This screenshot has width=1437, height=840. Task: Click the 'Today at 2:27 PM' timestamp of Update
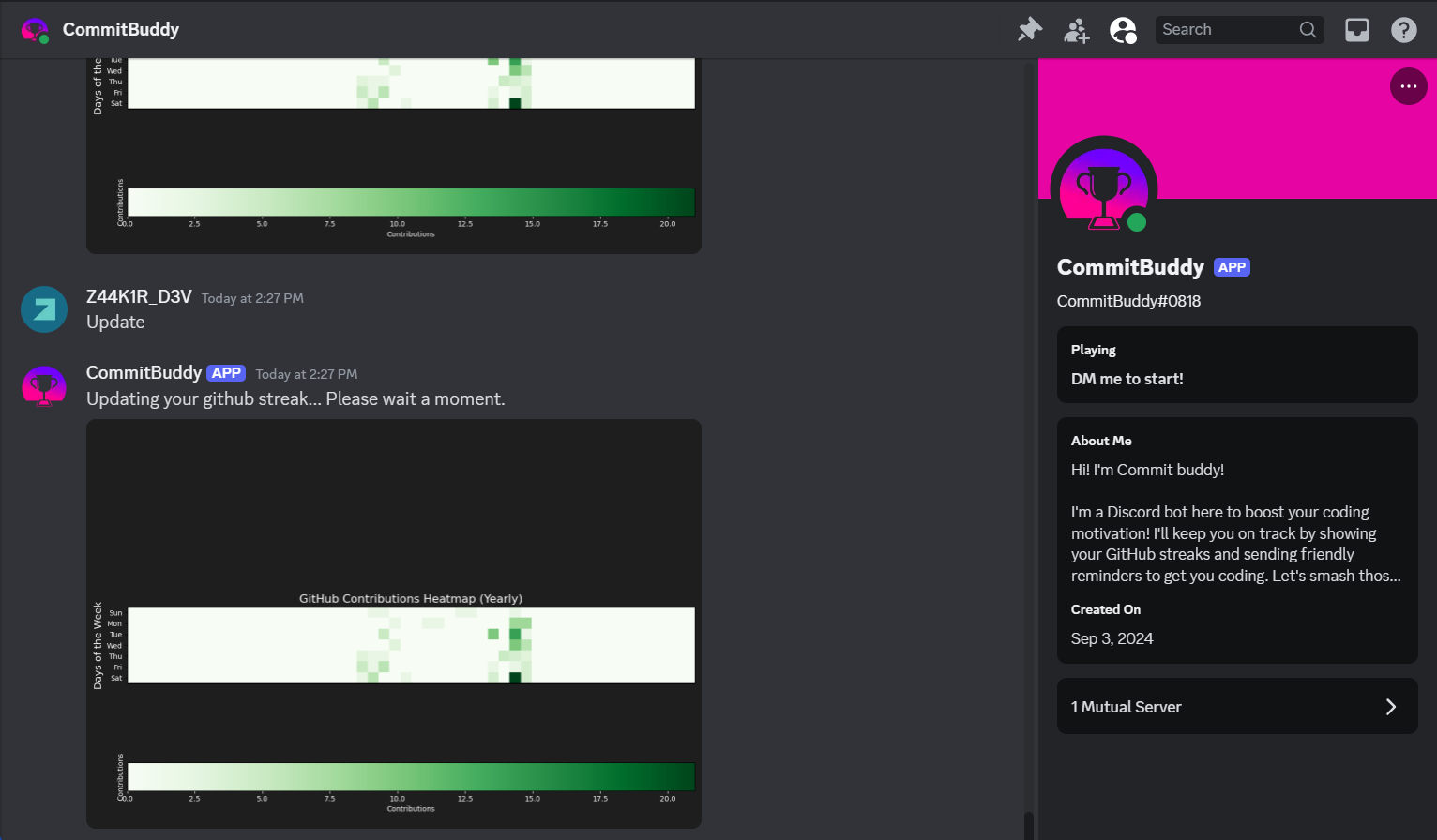(252, 298)
